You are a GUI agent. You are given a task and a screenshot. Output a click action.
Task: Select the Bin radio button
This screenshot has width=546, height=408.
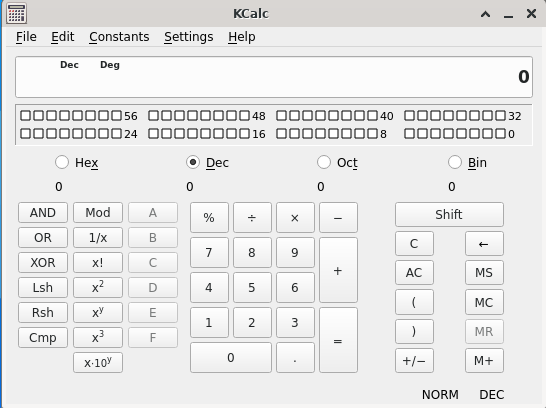454,162
